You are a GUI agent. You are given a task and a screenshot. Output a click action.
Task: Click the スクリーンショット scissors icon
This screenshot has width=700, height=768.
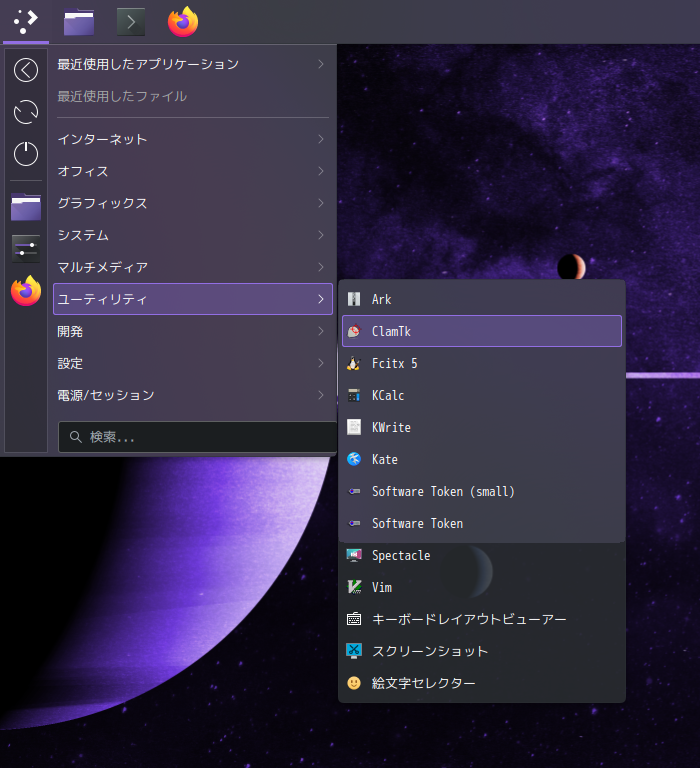(354, 651)
